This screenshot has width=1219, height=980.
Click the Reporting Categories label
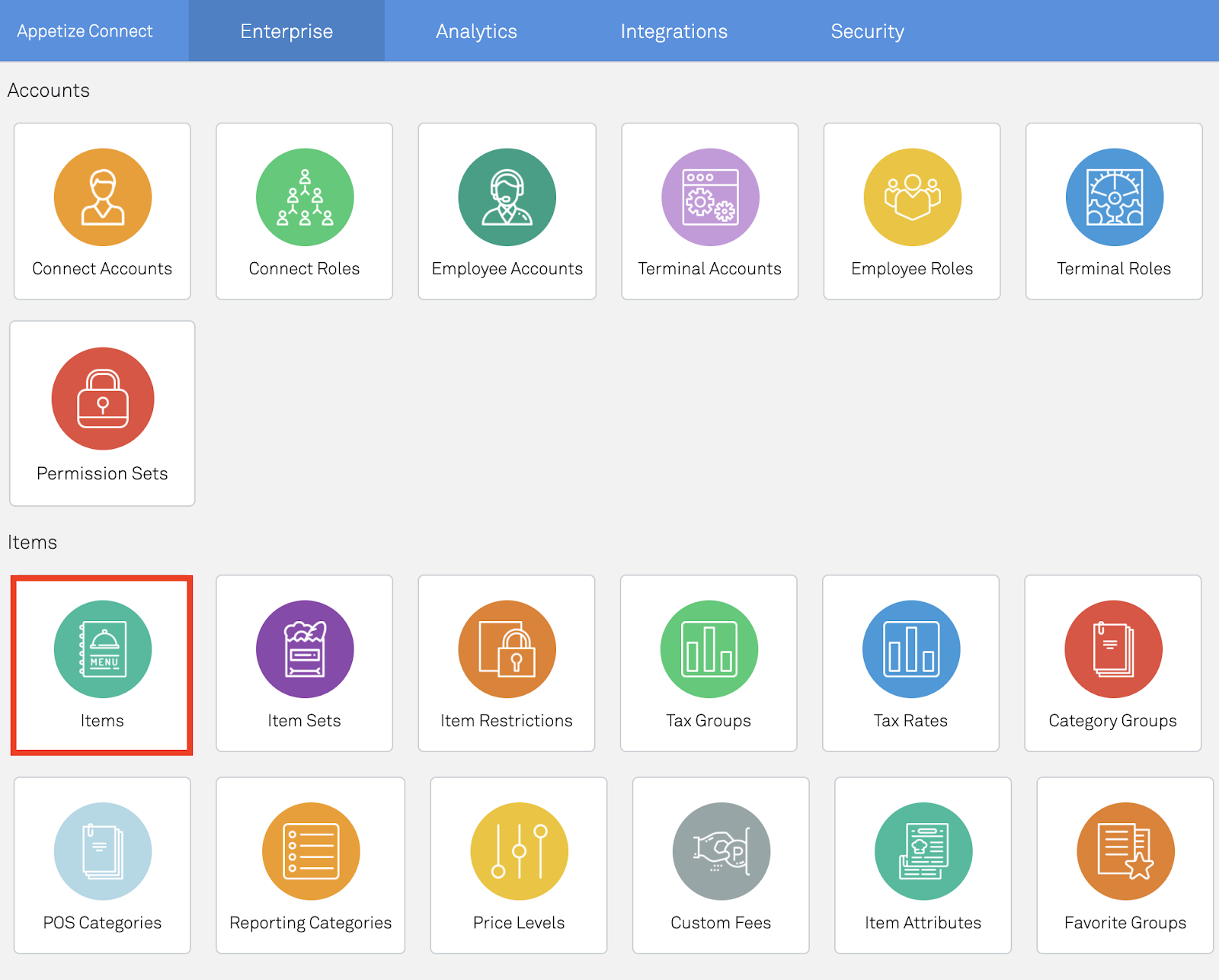[x=310, y=923]
